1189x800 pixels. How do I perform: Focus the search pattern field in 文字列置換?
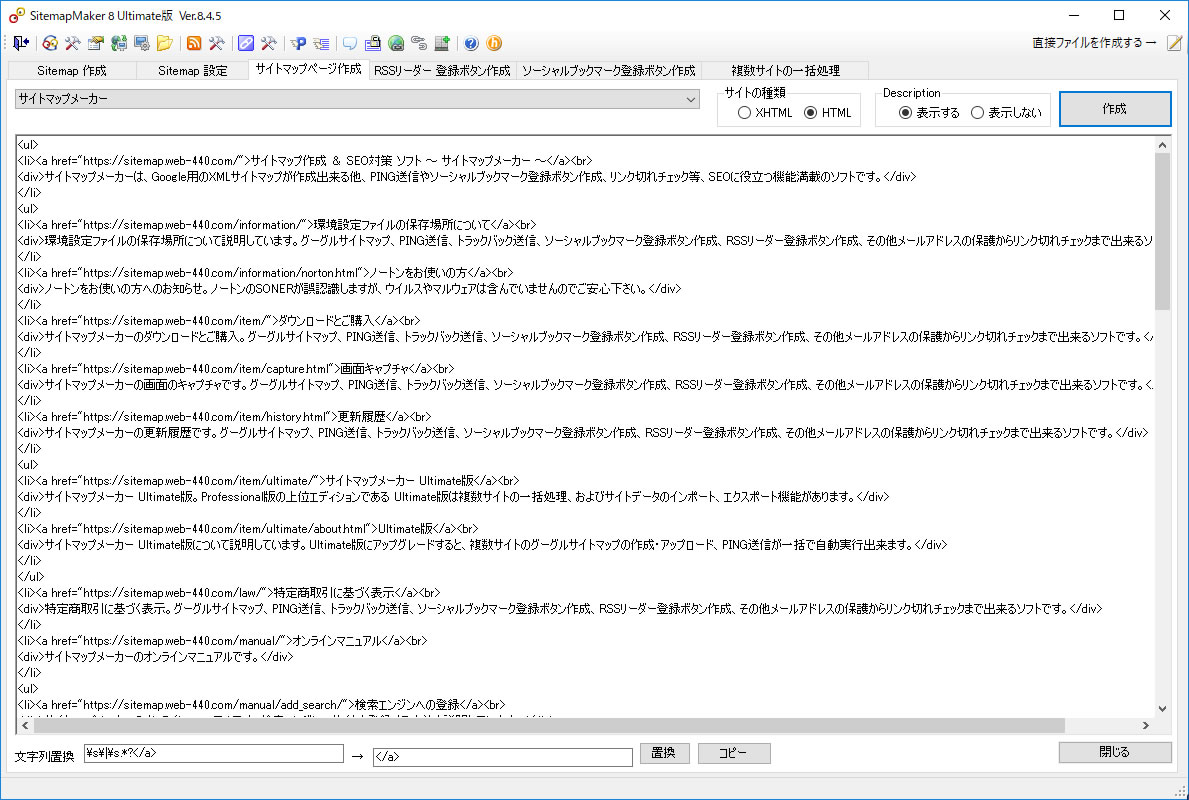point(214,753)
